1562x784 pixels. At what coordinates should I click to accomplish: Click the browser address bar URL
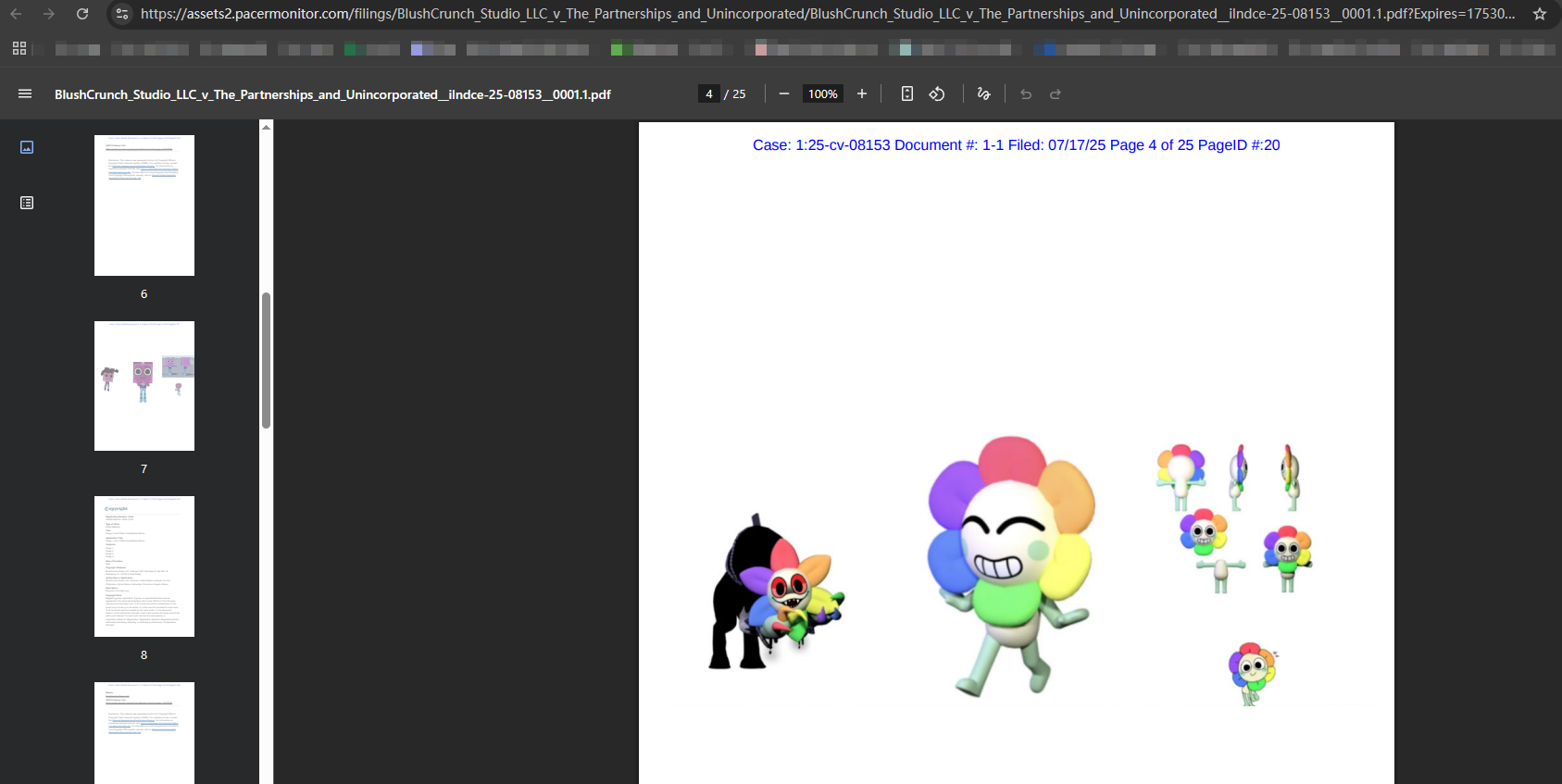(827, 14)
